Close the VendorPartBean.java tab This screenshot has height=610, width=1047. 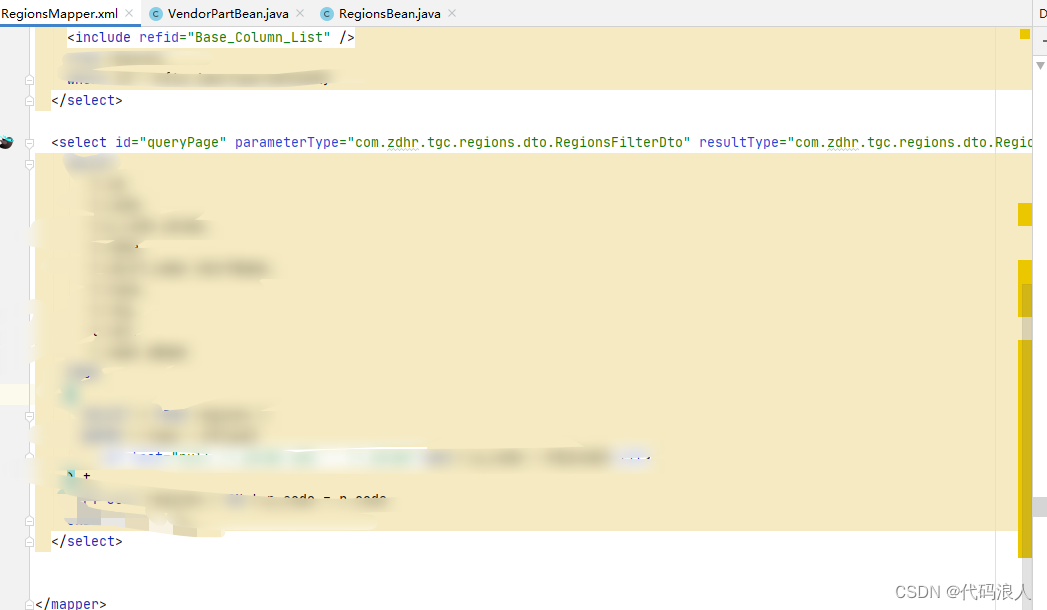tap(300, 13)
